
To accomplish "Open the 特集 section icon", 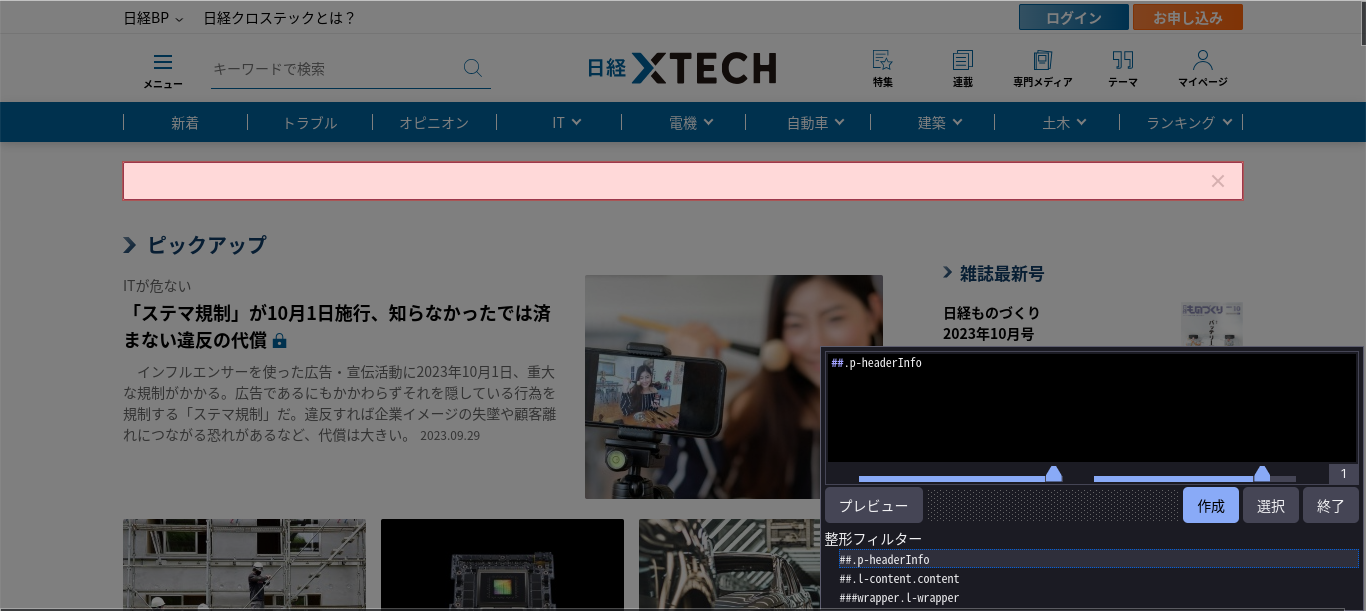I will click(882, 62).
